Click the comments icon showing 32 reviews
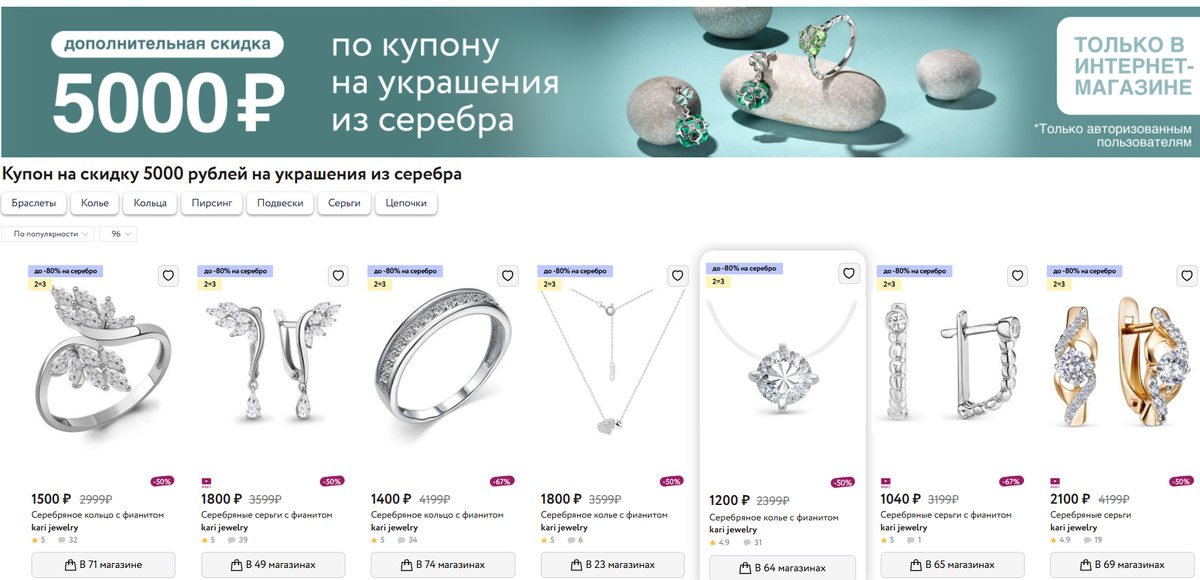The image size is (1200, 580). tap(61, 540)
